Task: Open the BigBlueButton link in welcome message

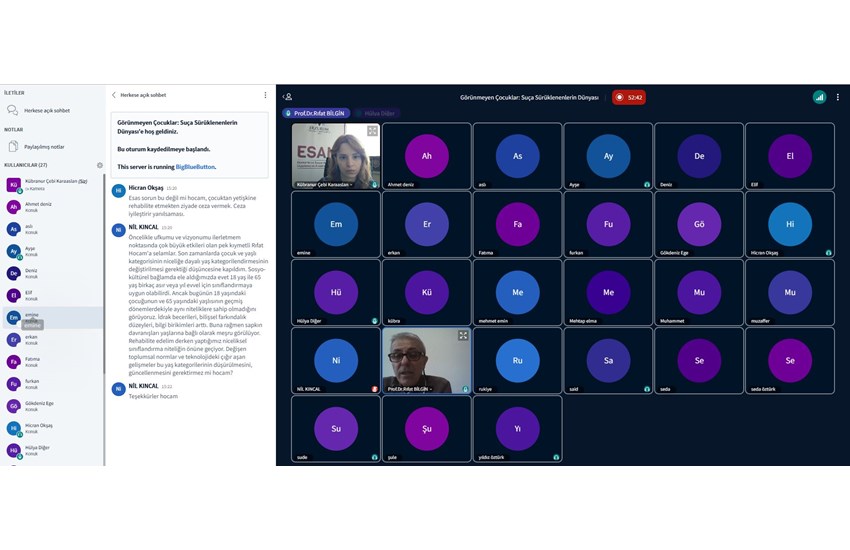Action: 195,167
